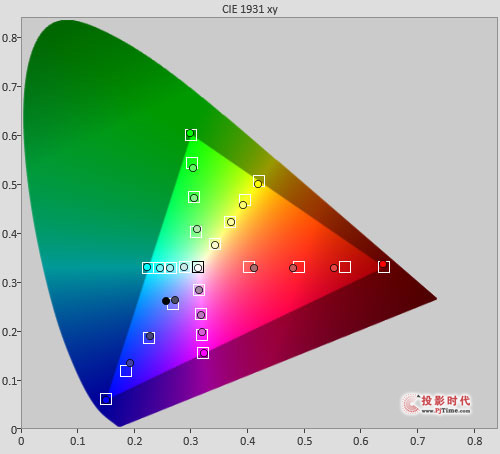Click the green primary measurement point
This screenshot has width=500, height=454.
coord(190,133)
